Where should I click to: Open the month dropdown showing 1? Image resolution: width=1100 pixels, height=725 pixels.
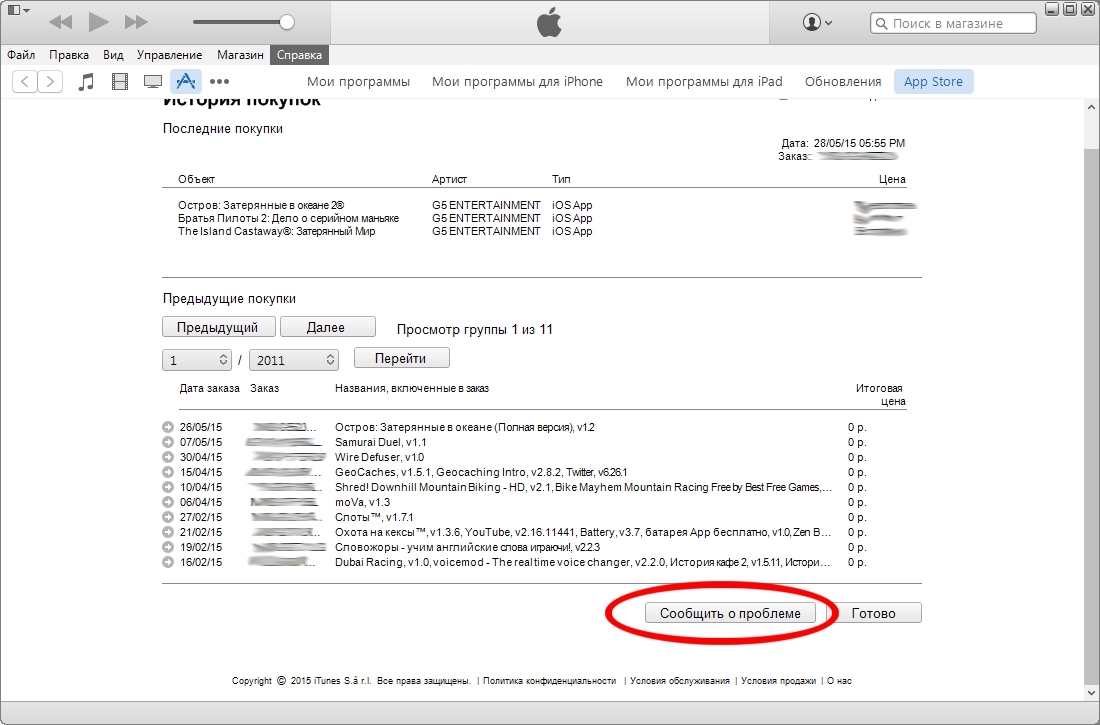(x=196, y=360)
